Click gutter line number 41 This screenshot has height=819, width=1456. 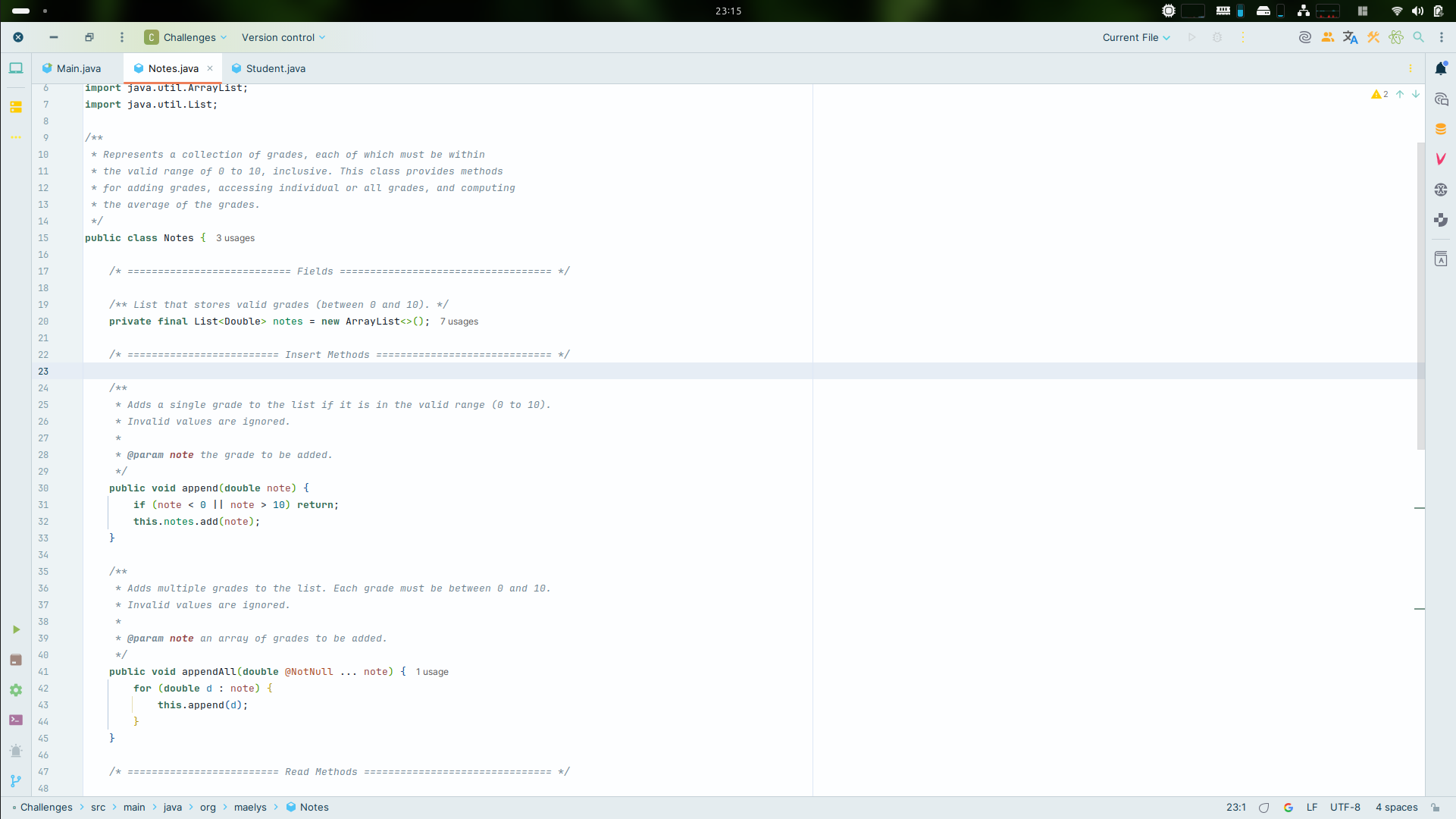click(43, 672)
